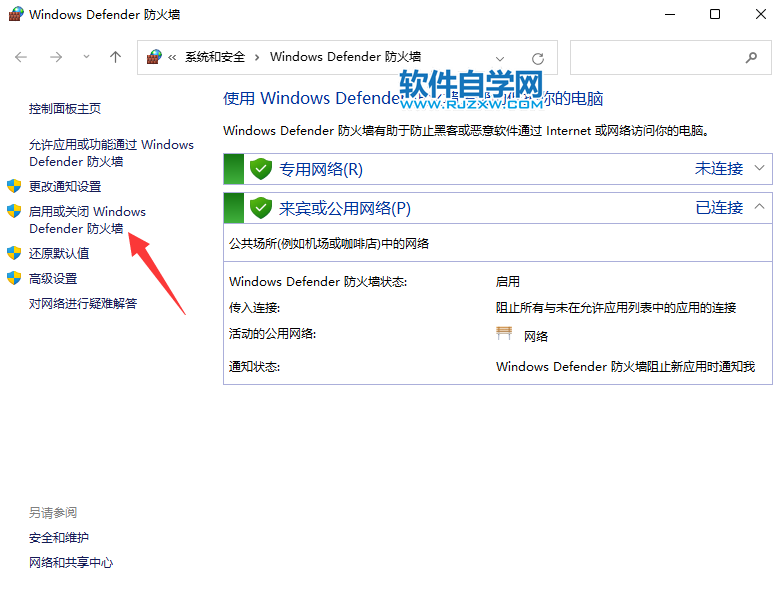
Task: Open 安全和维护 link
Action: pos(59,538)
